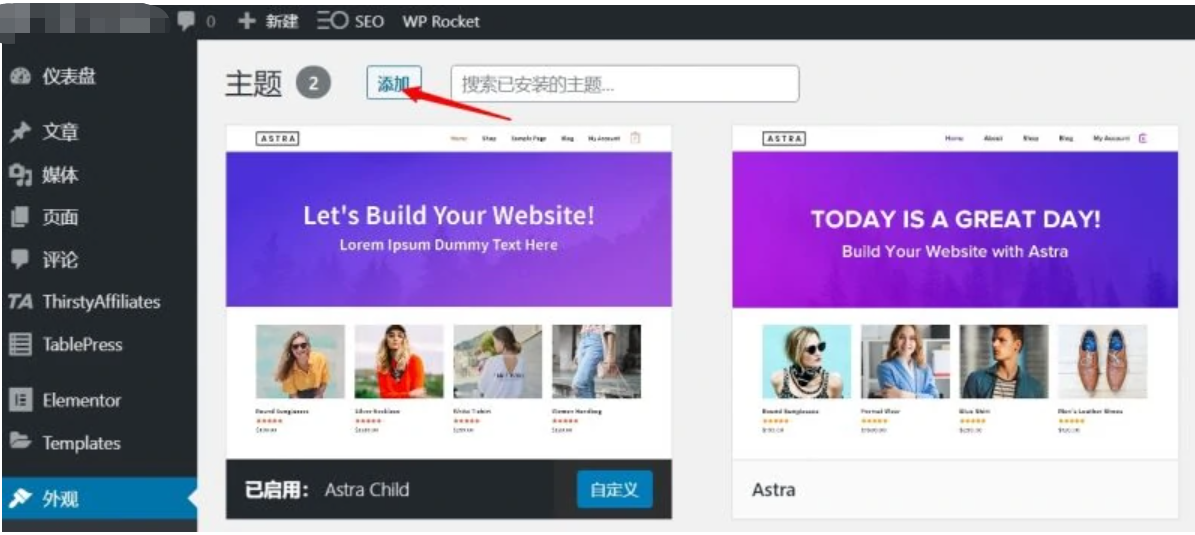The height and width of the screenshot is (535, 1195).
Task: Click the 仪表盘 dashboard gauge icon
Action: tap(21, 77)
